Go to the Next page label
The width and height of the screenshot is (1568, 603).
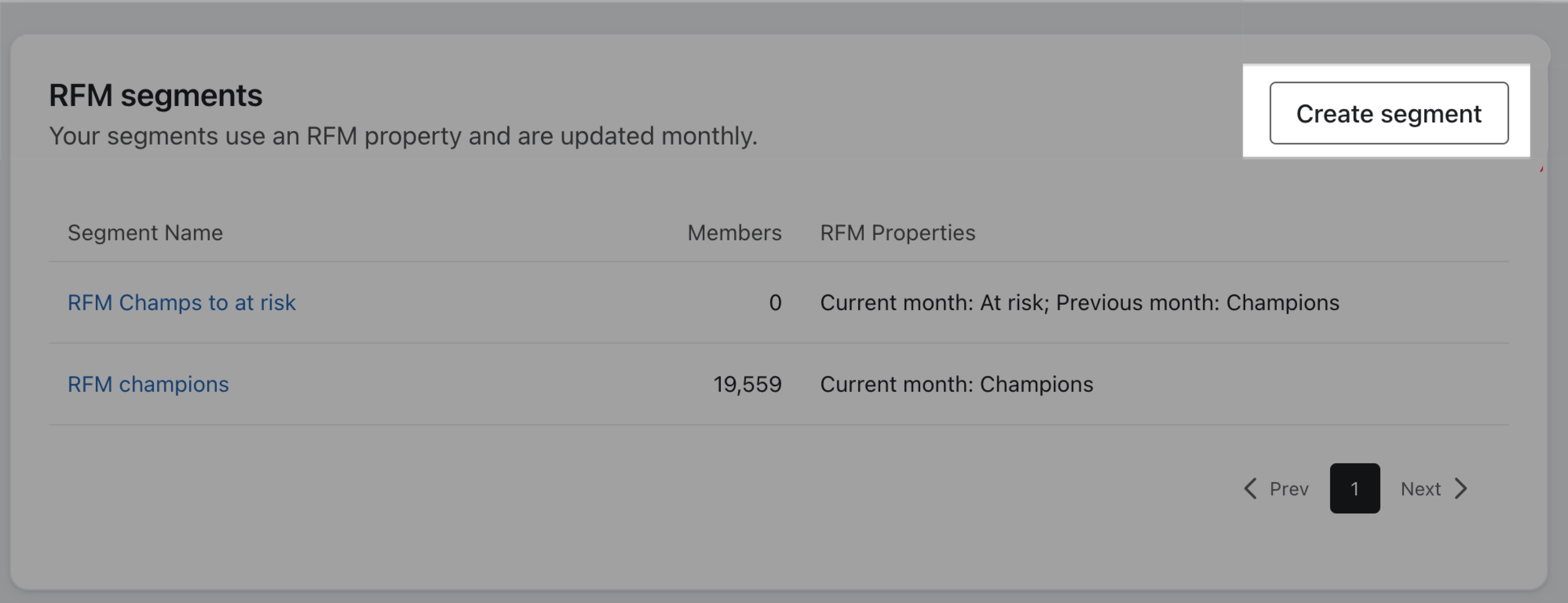coord(1420,489)
